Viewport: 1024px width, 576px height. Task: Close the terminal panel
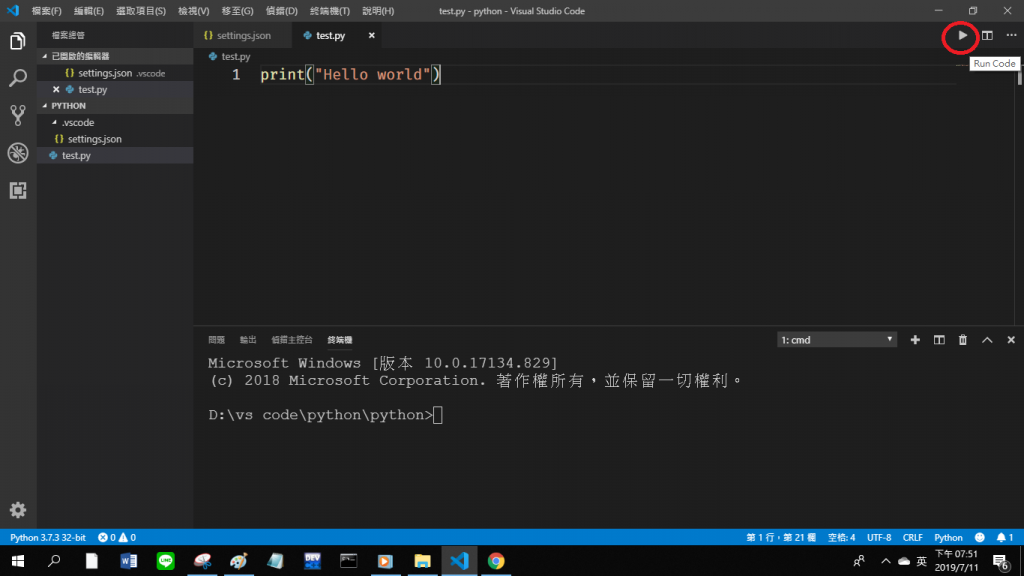click(1011, 340)
